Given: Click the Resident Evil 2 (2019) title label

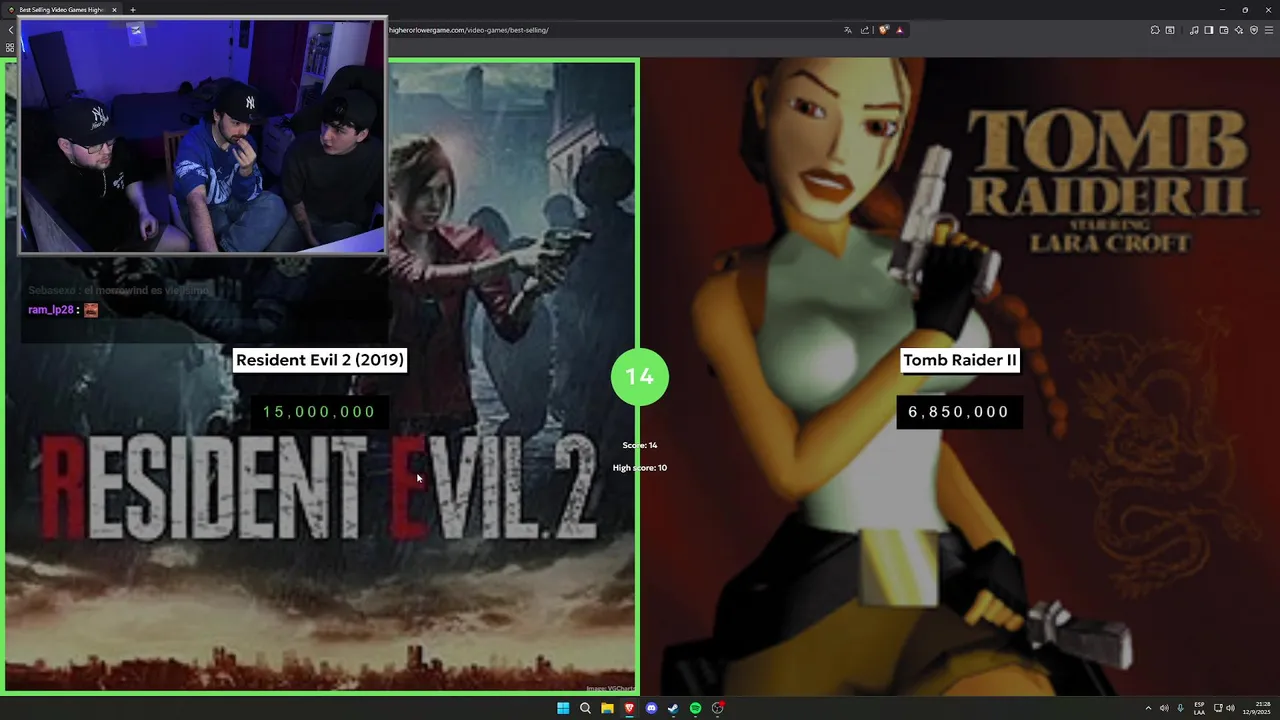Looking at the screenshot, I should click(320, 360).
